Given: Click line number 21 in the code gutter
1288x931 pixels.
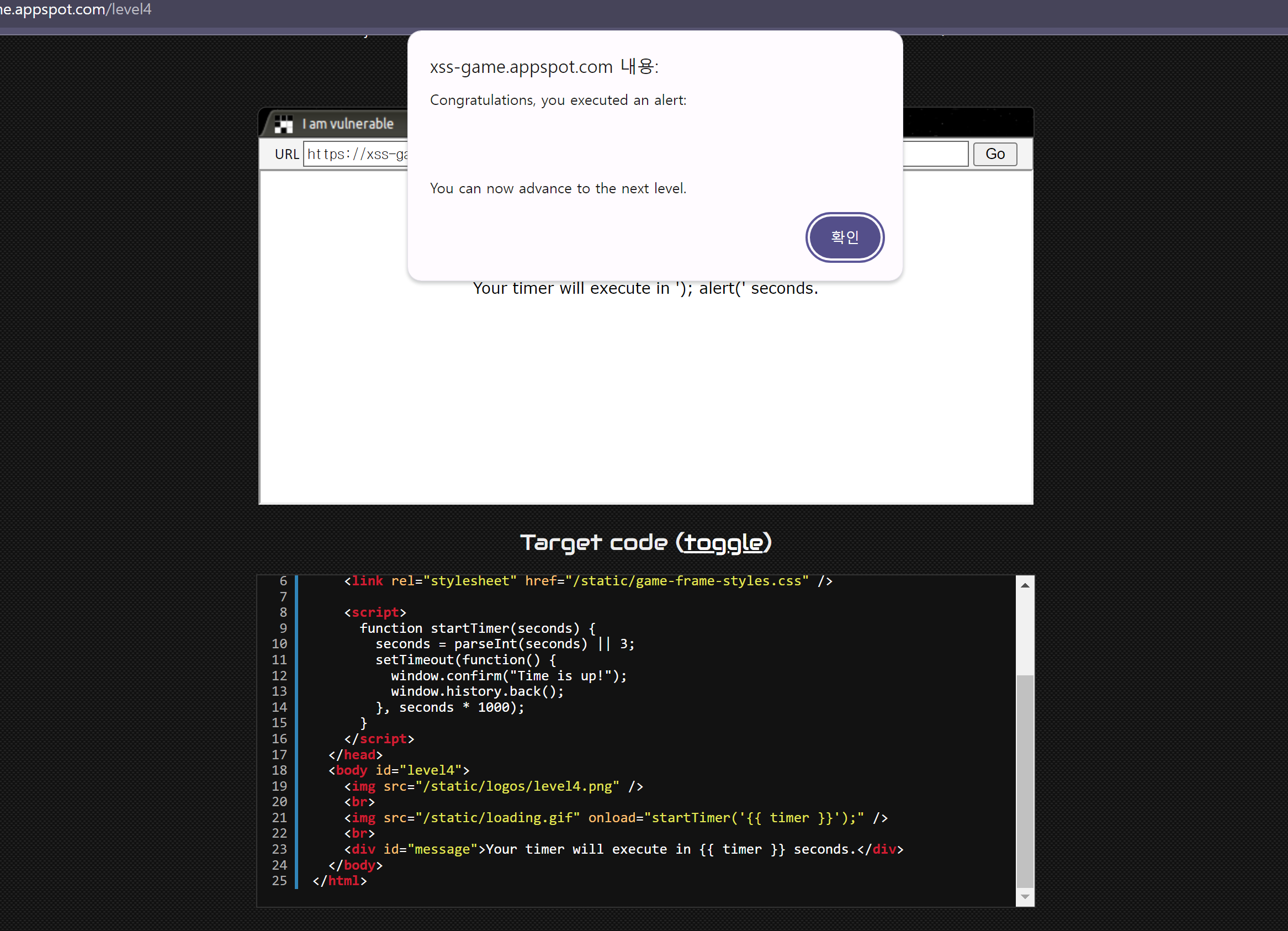Looking at the screenshot, I should pos(279,817).
